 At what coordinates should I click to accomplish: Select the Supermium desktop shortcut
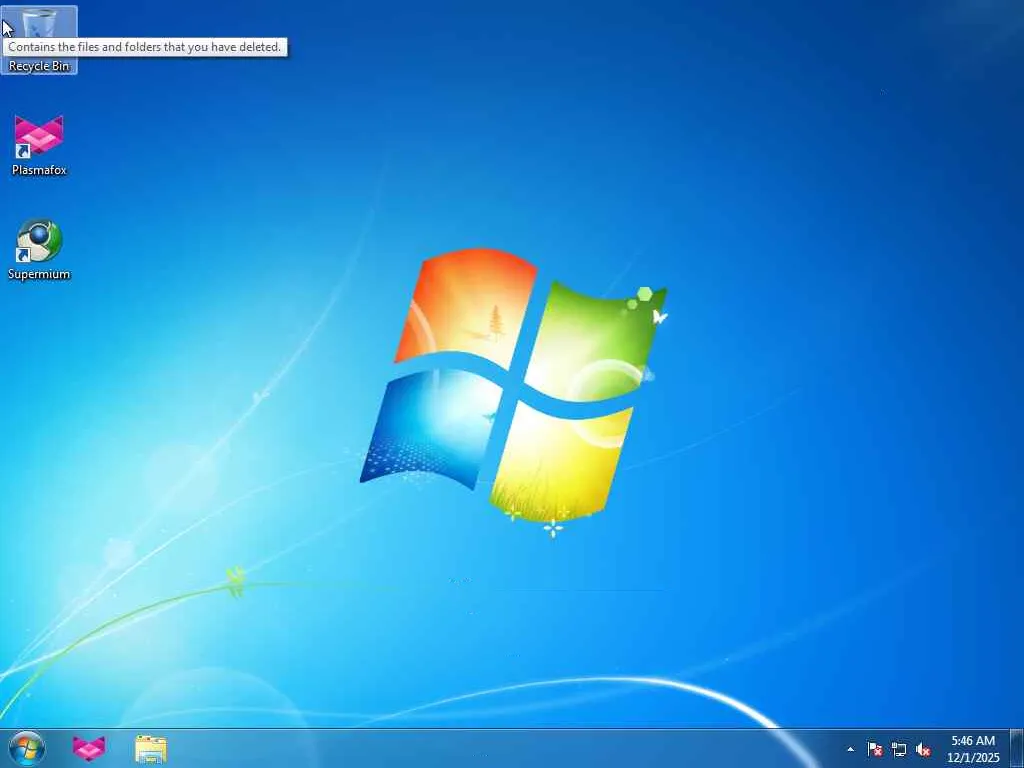click(39, 249)
